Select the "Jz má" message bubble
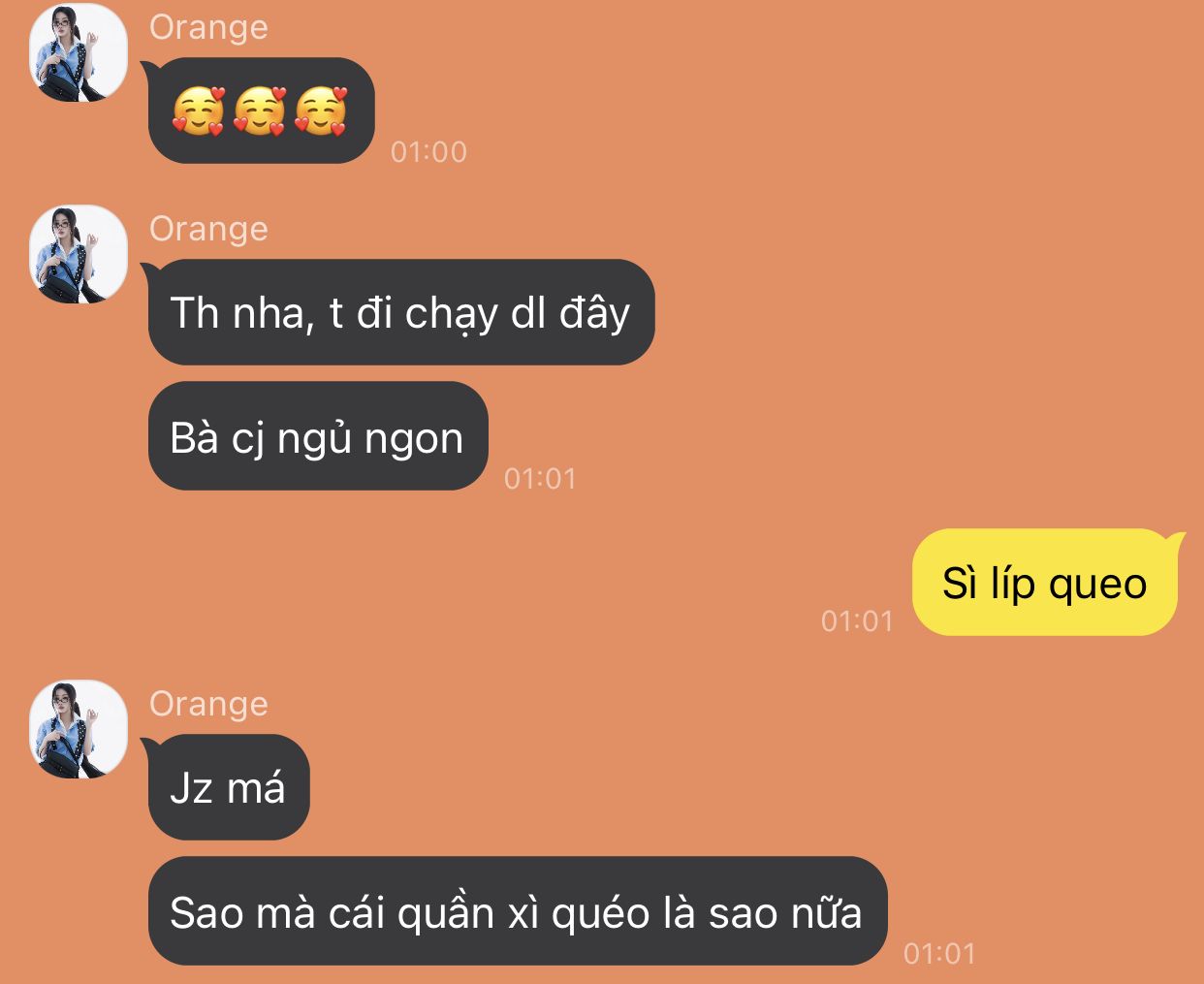Image resolution: width=1204 pixels, height=984 pixels. click(229, 787)
